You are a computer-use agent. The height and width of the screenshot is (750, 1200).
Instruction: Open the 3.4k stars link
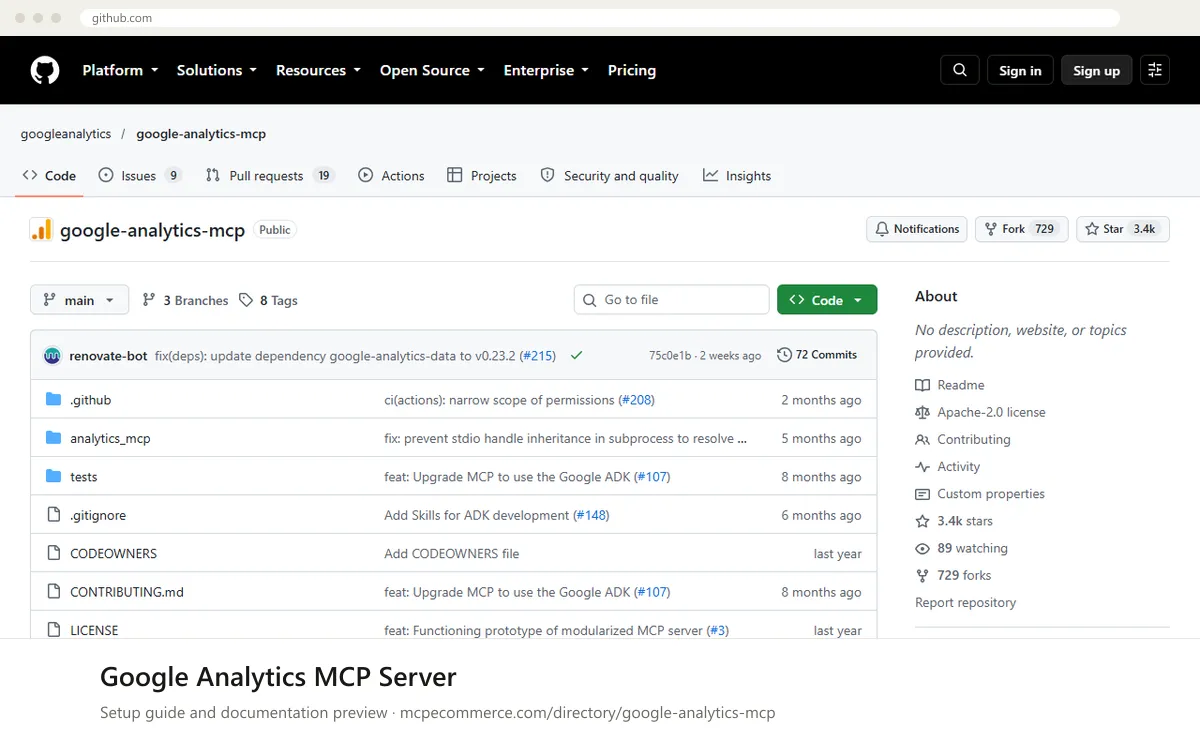point(954,521)
